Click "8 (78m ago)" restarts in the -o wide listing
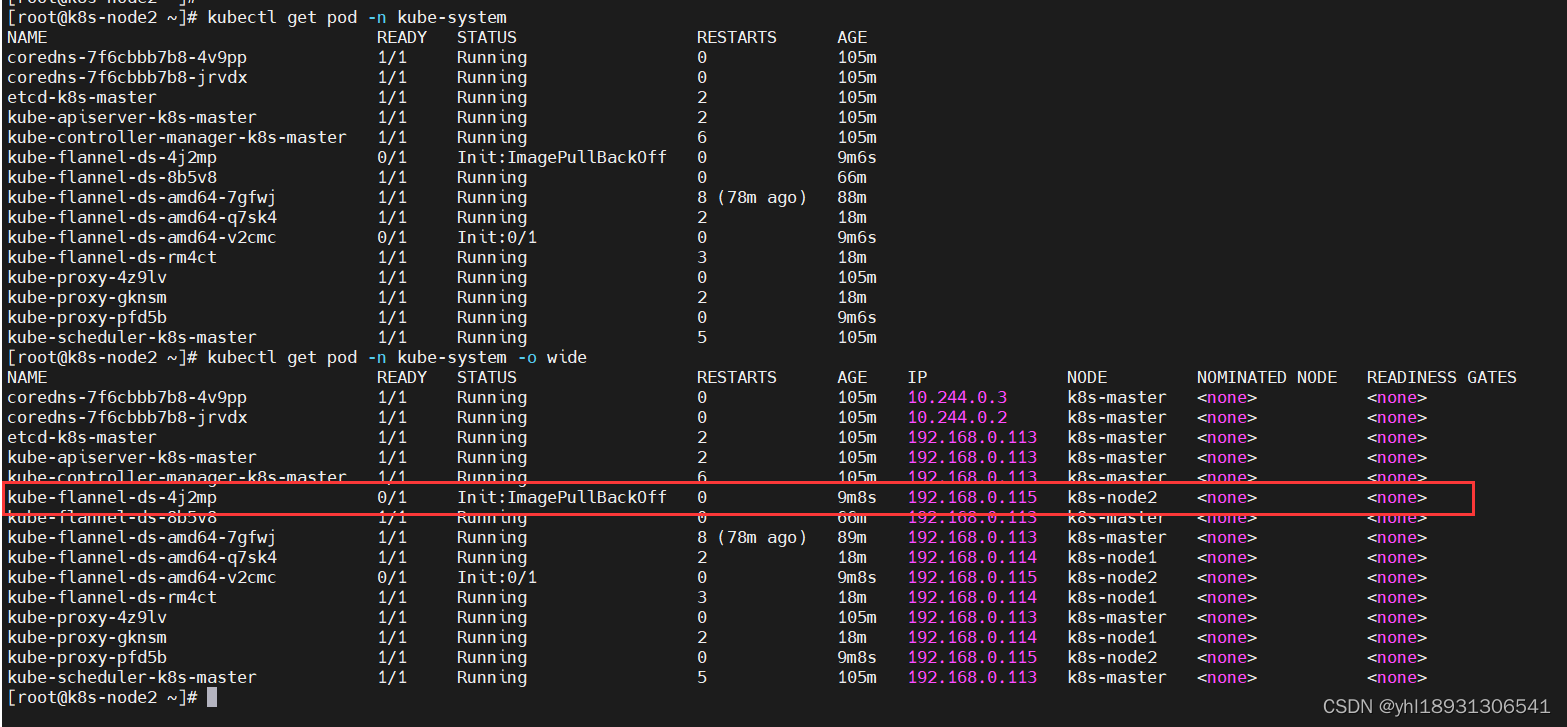The image size is (1567, 727). [752, 537]
